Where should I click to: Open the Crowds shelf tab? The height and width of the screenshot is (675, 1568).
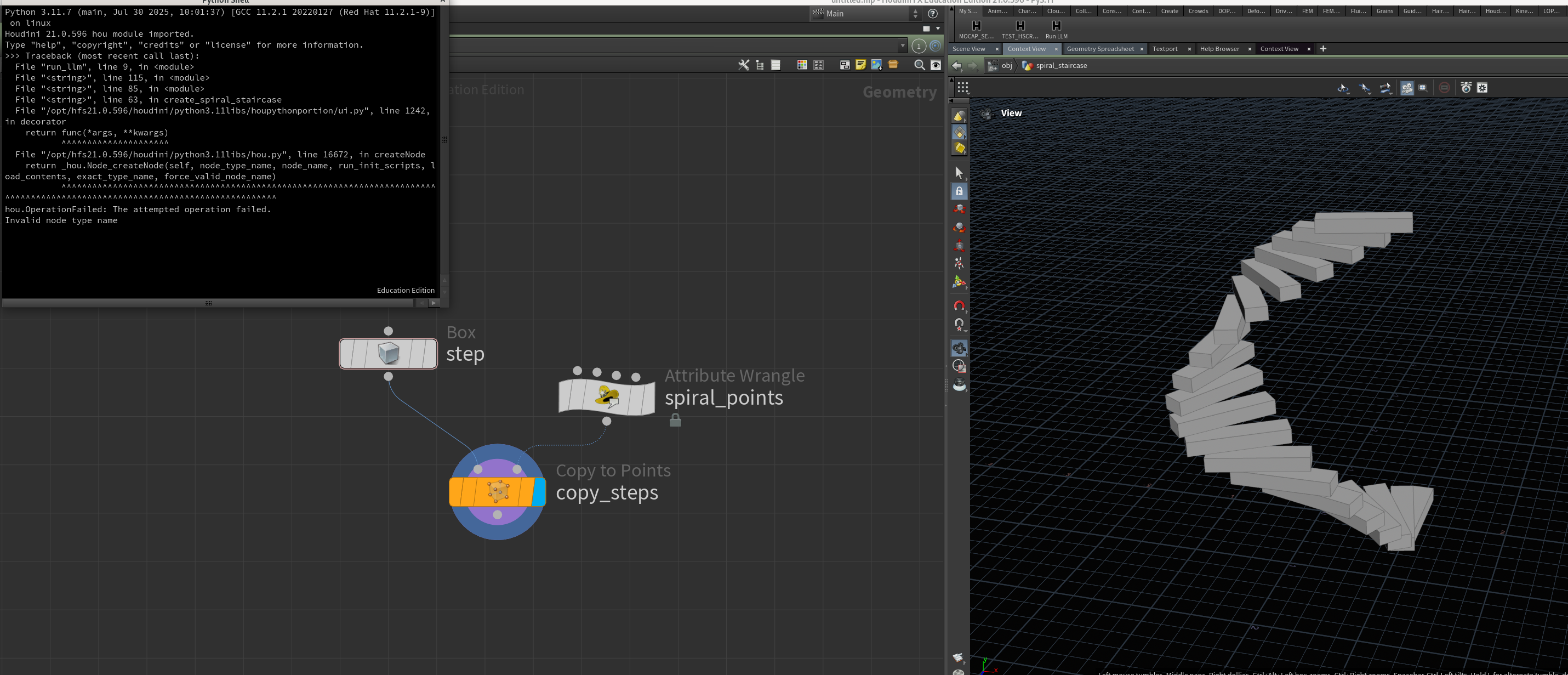[1198, 11]
